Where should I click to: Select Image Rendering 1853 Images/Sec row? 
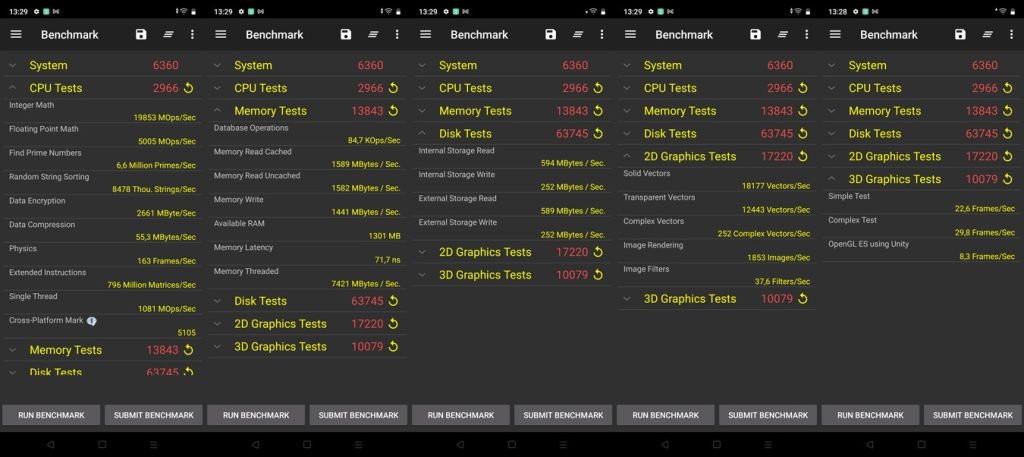tap(716, 251)
